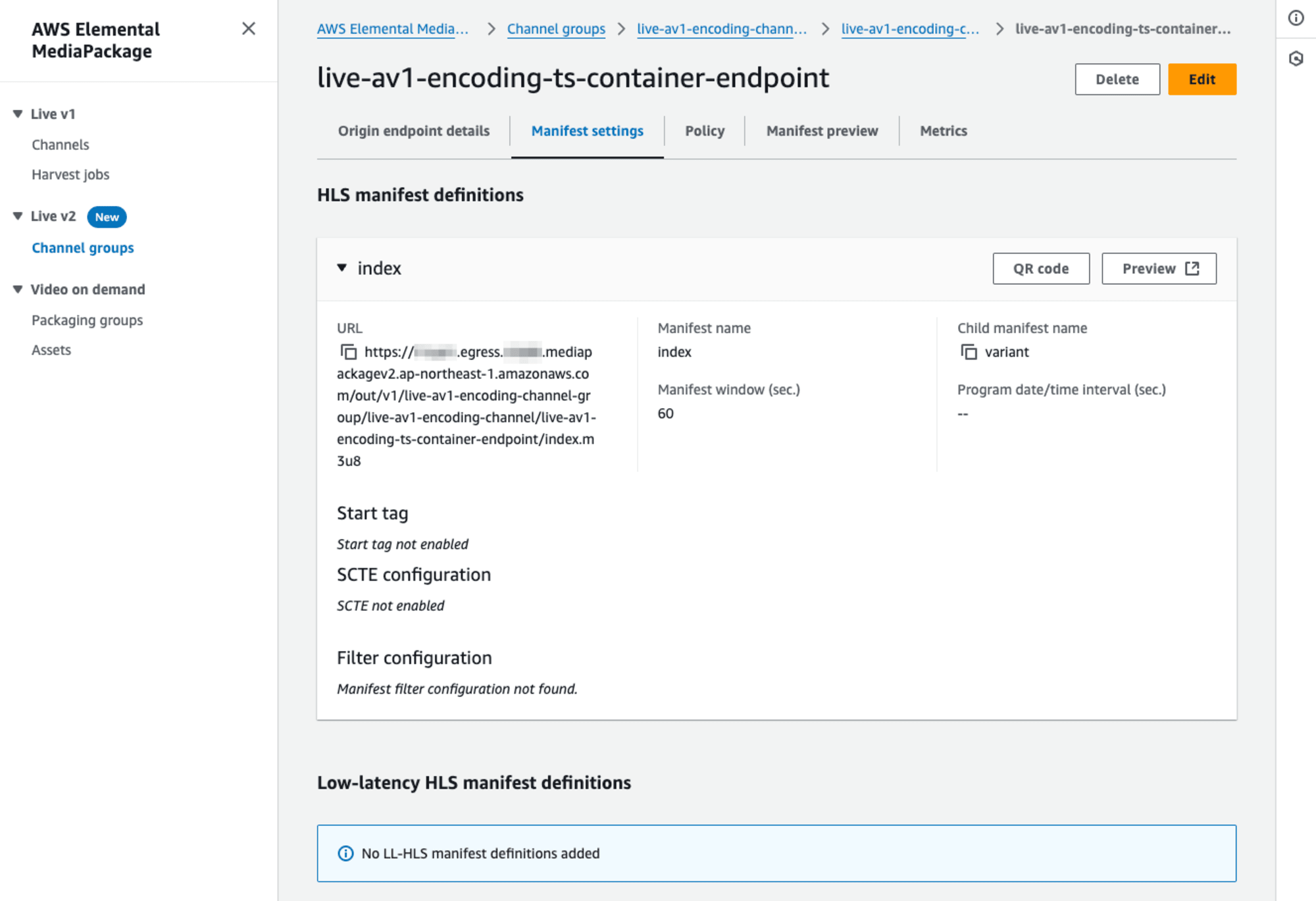
Task: Open Assets in the sidebar
Action: [51, 350]
